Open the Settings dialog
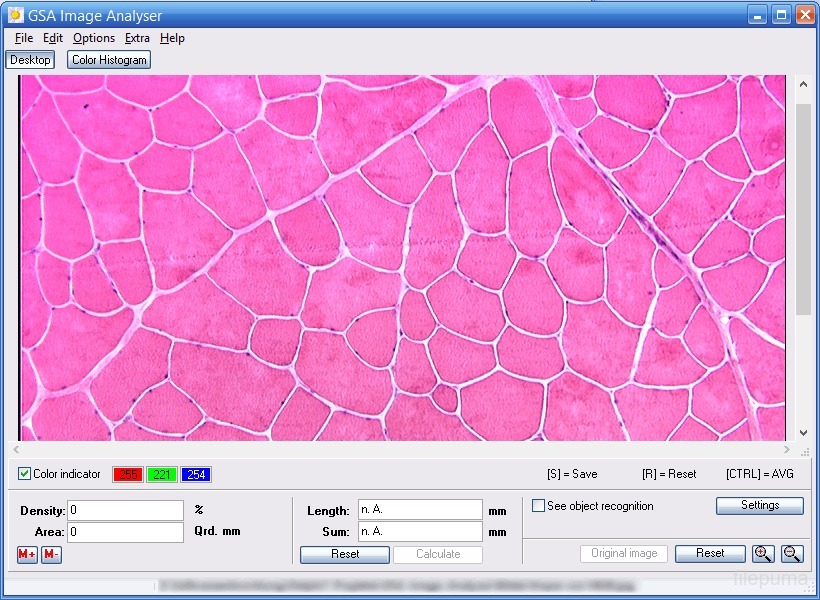This screenshot has width=820, height=600. click(x=759, y=506)
